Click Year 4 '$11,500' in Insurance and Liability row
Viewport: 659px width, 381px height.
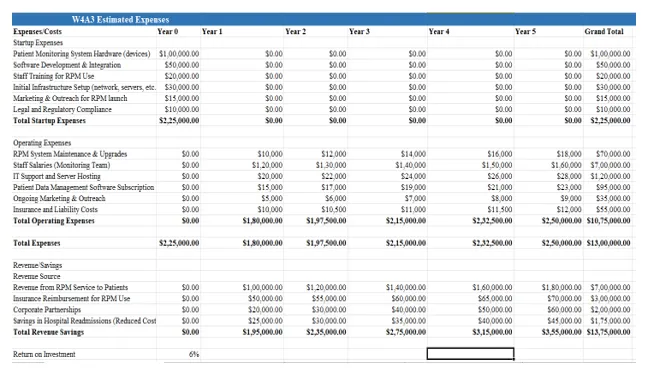500,210
